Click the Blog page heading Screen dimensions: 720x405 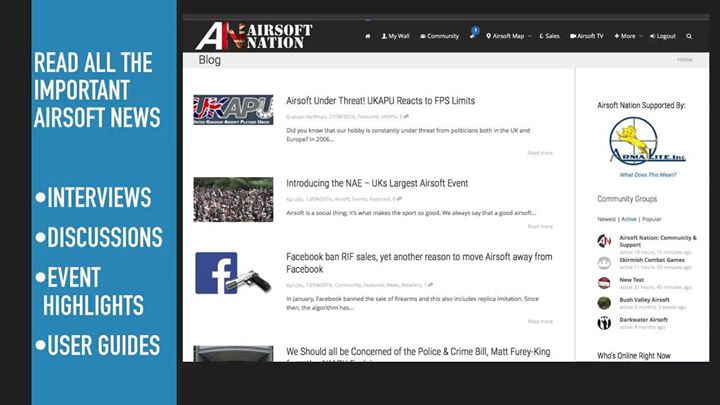click(209, 60)
